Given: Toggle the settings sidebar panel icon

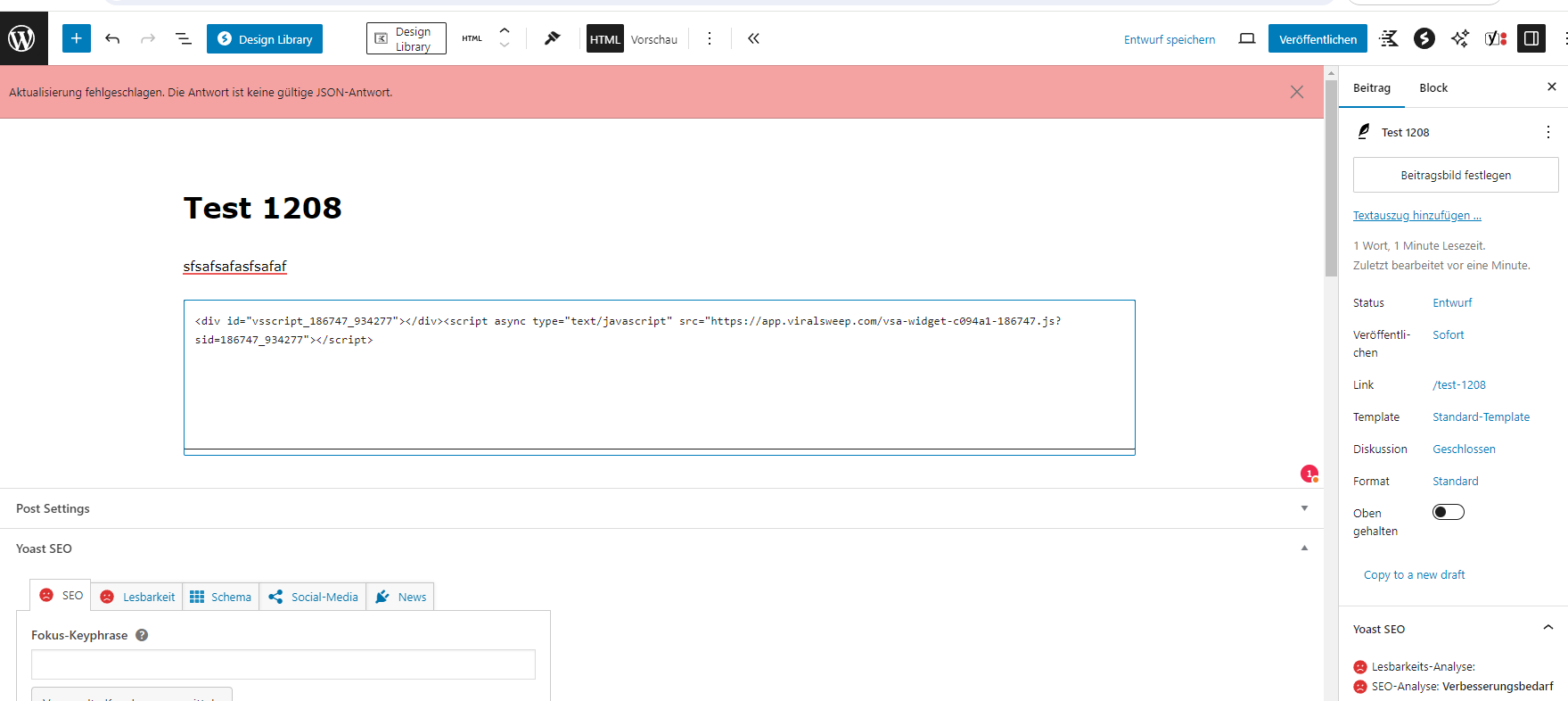Looking at the screenshot, I should click(1531, 38).
